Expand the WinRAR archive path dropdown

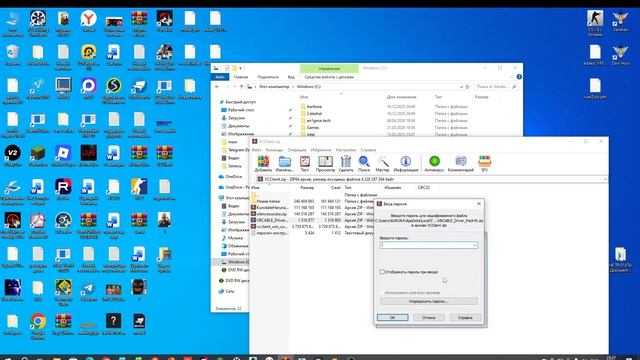[605, 179]
